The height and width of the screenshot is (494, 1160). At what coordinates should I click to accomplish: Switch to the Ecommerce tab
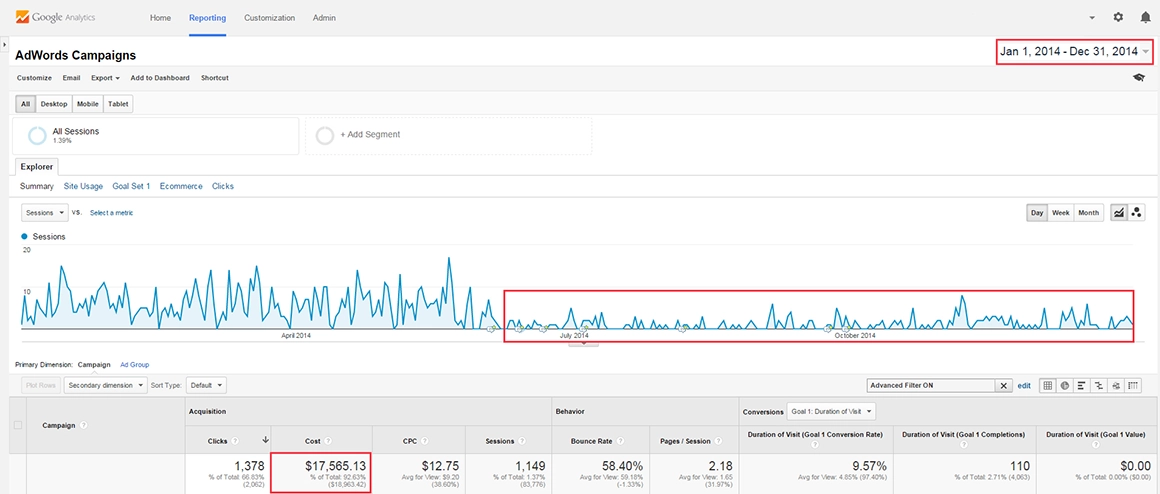point(181,186)
